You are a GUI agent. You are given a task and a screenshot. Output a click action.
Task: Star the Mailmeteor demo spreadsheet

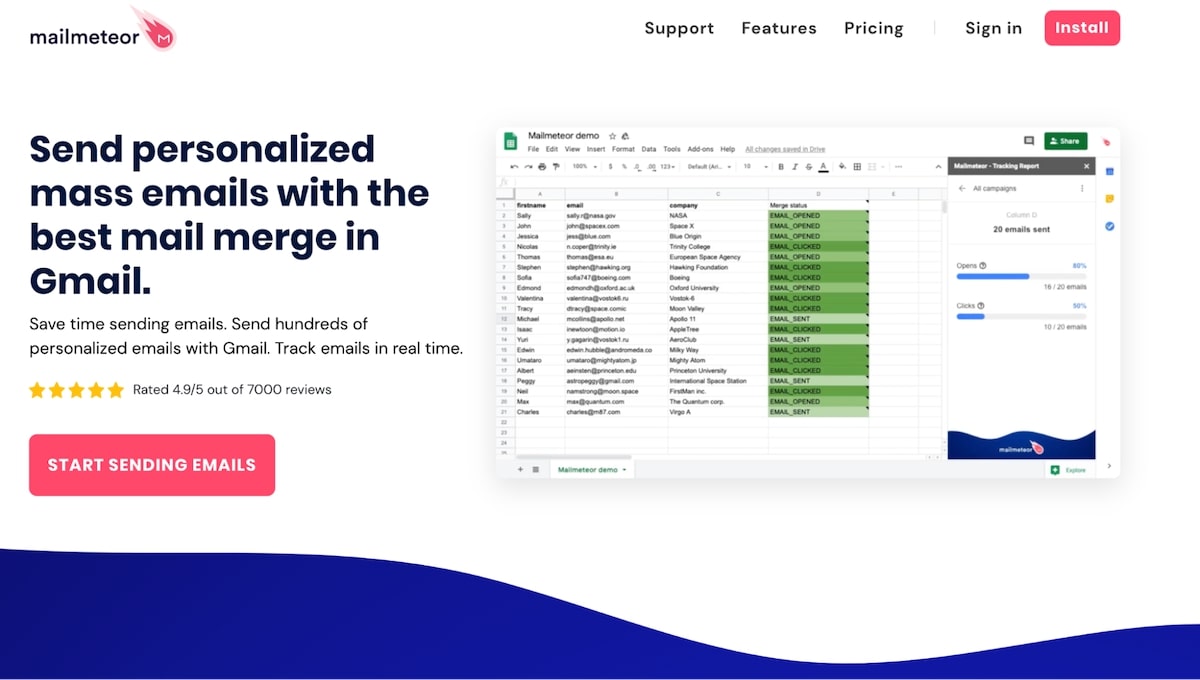click(x=612, y=136)
